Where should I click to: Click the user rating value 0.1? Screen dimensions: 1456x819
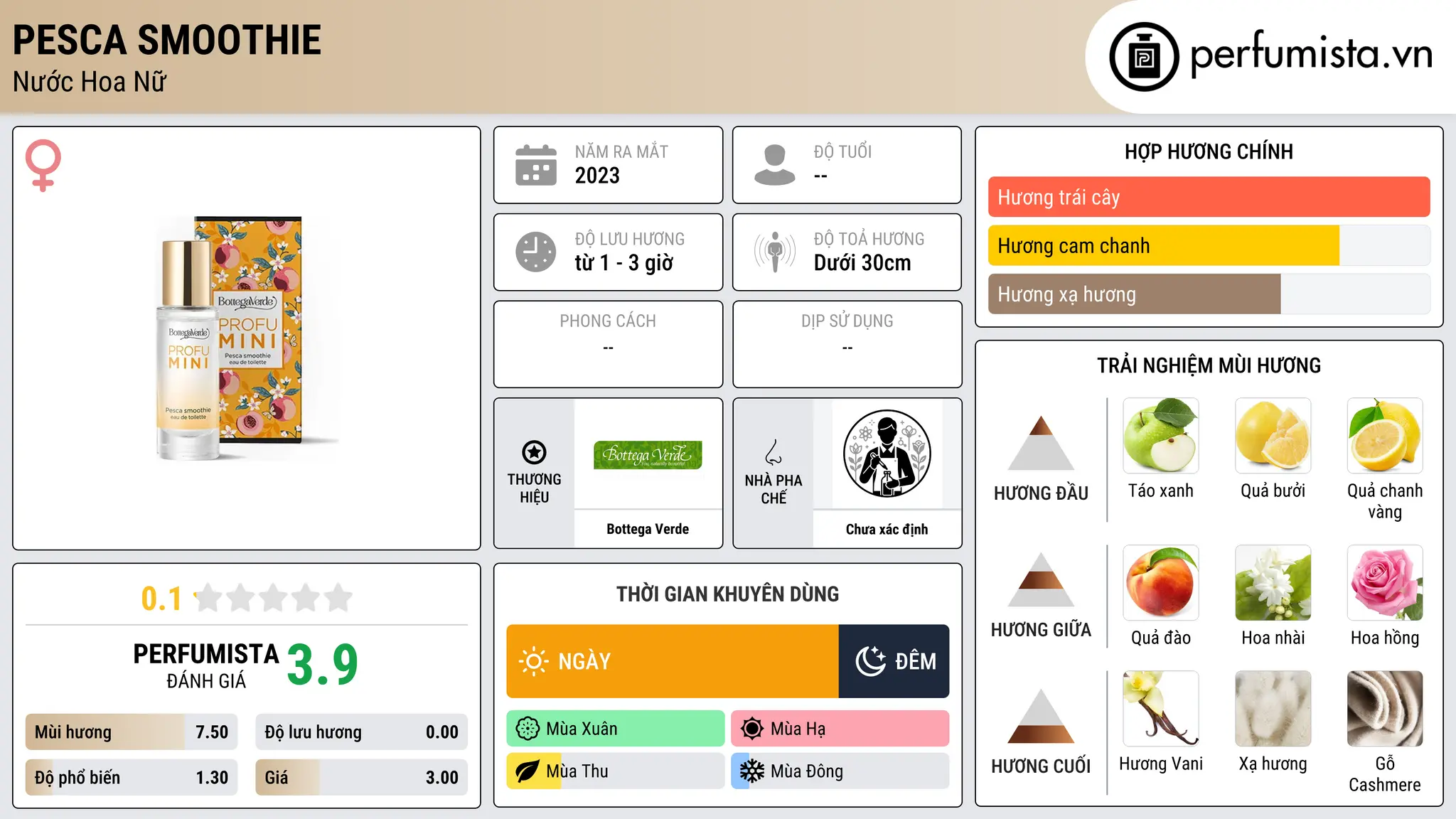point(161,599)
